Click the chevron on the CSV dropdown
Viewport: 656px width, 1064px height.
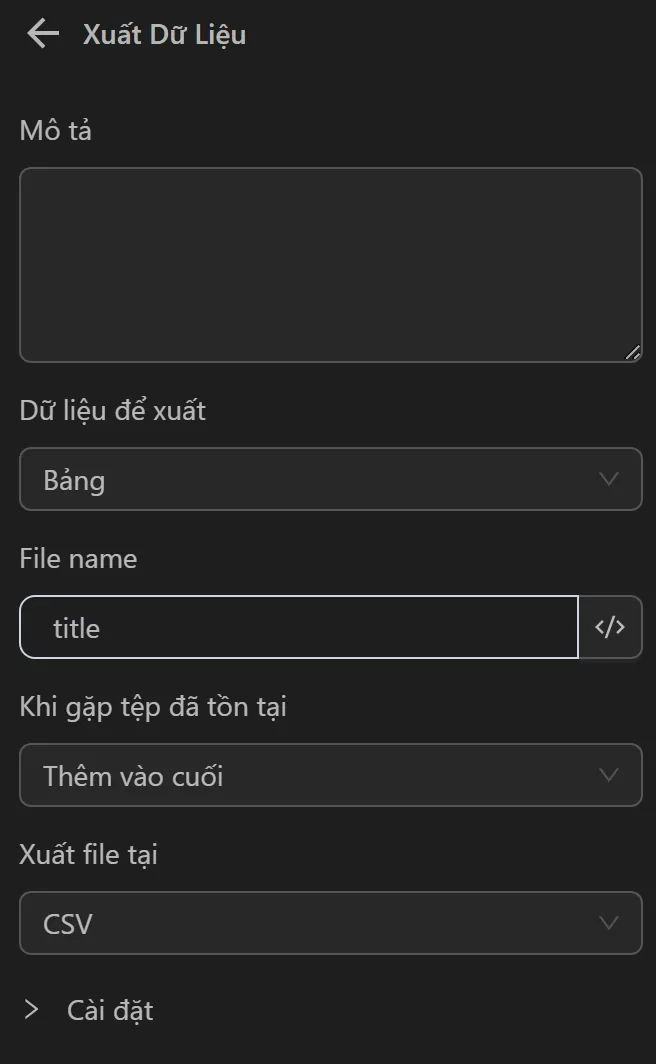[609, 923]
